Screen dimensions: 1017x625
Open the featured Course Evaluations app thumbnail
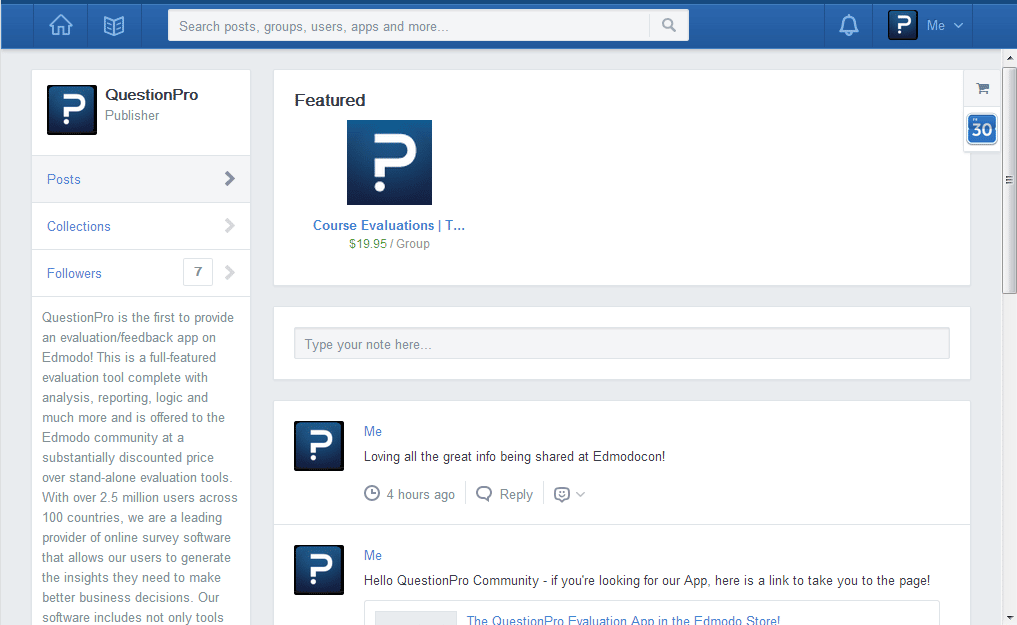pos(389,162)
